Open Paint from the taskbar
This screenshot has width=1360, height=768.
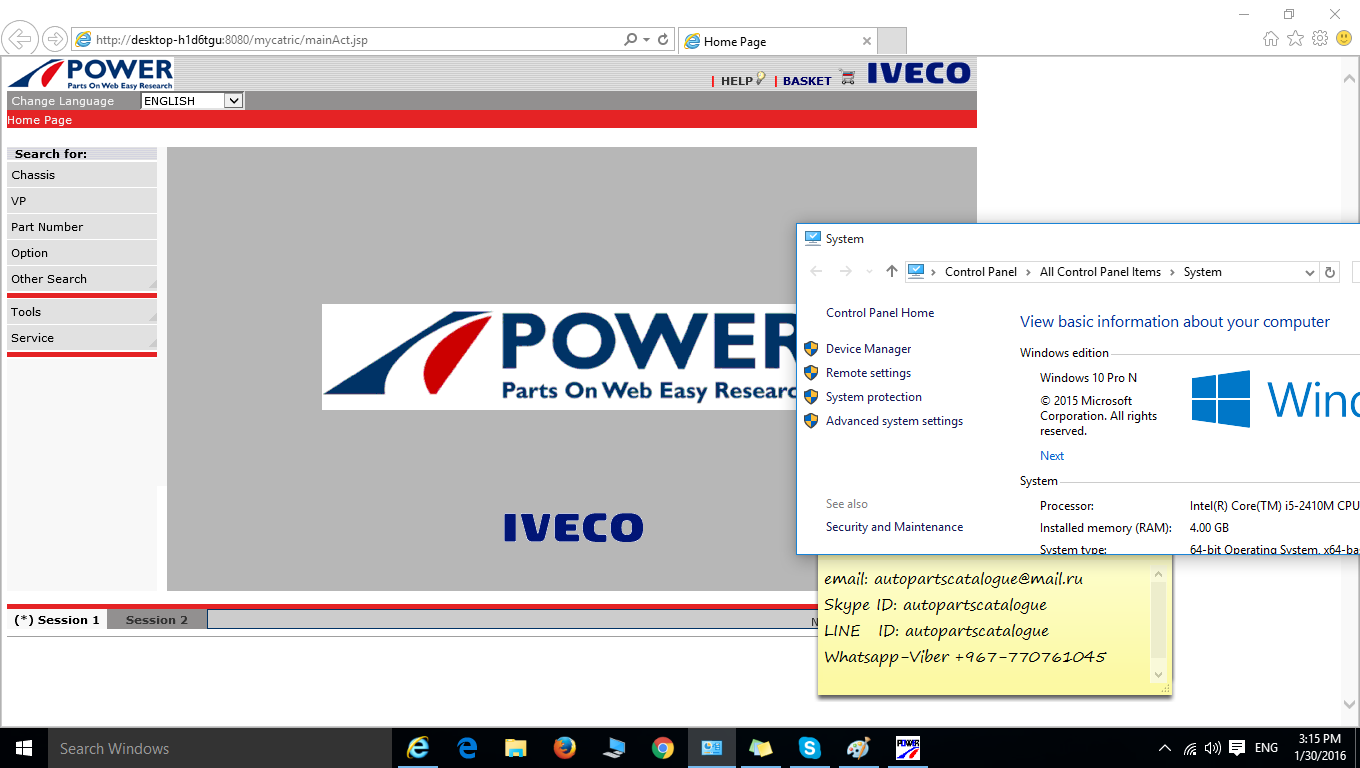tap(859, 748)
